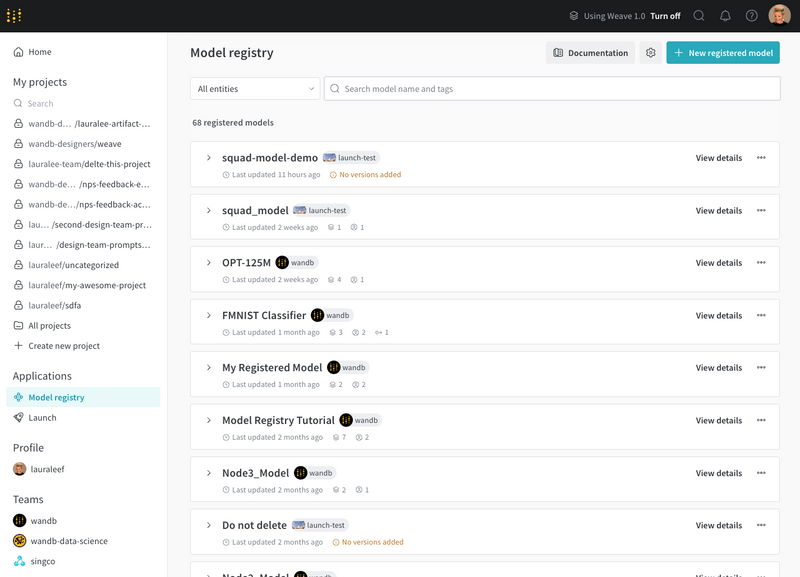Open the user avatar menu in header
Screen dimensions: 800x577
click(x=779, y=15)
